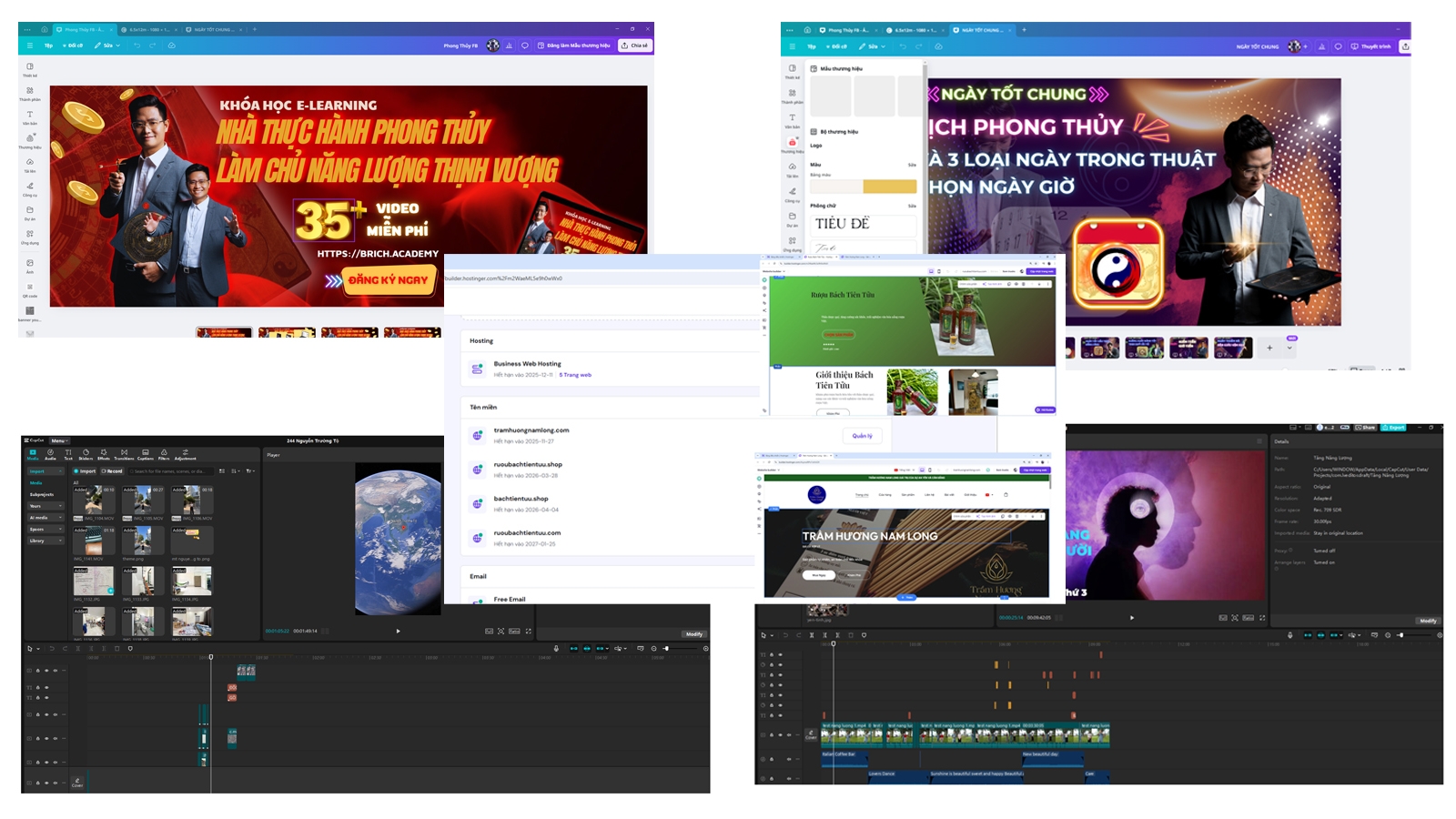Click Đăng làm Mẫu thương hiệu button
Image resolution: width=1456 pixels, height=819 pixels.
pos(574,45)
